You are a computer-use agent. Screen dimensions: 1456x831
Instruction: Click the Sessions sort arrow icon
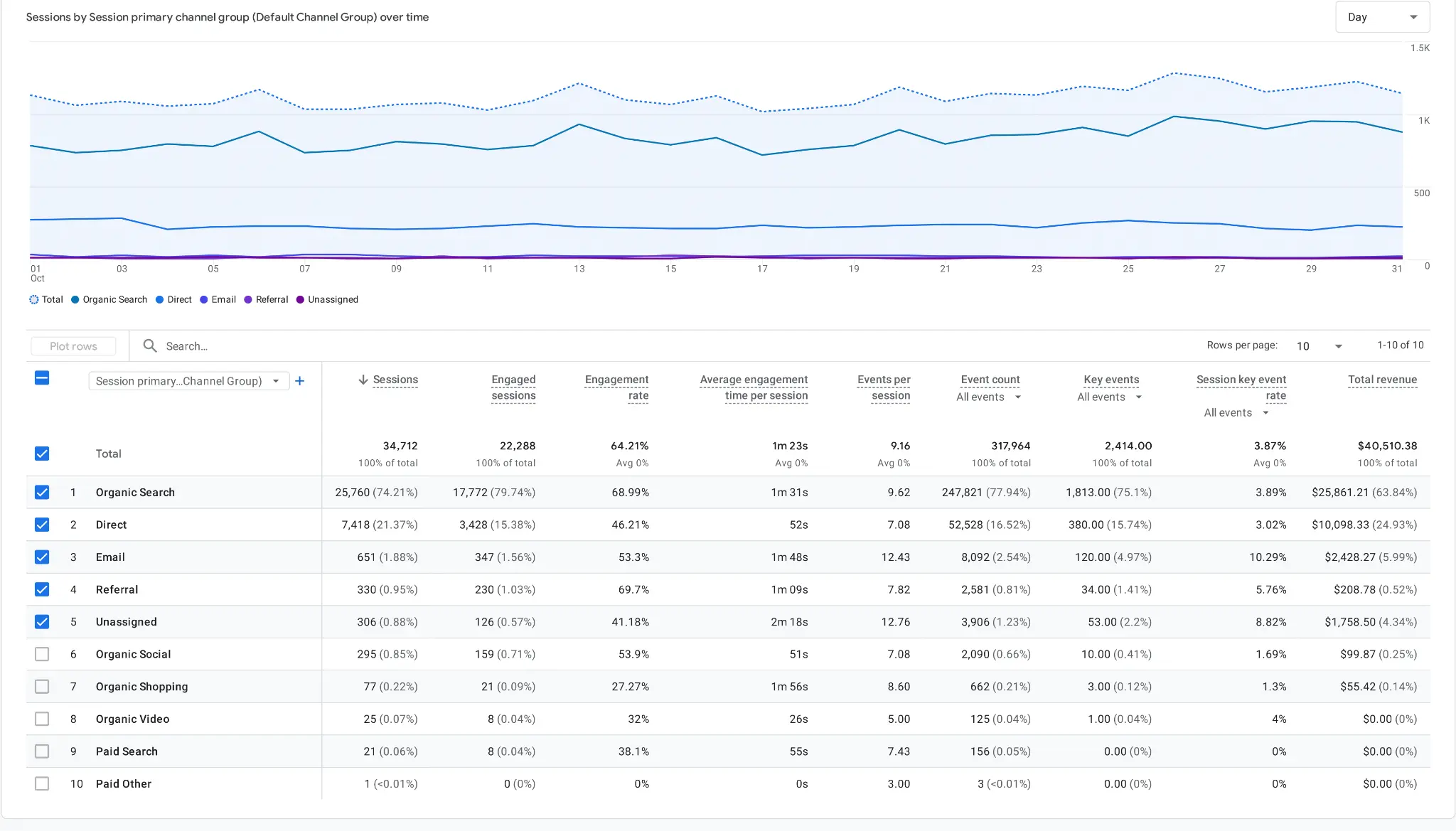point(363,380)
